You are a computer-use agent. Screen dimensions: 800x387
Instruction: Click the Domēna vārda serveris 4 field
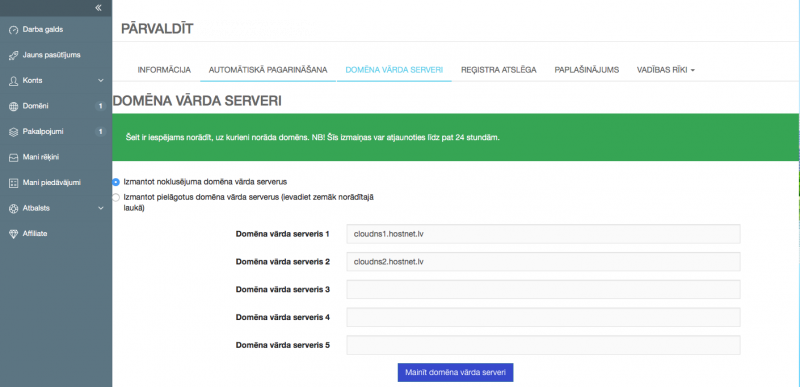coord(543,317)
